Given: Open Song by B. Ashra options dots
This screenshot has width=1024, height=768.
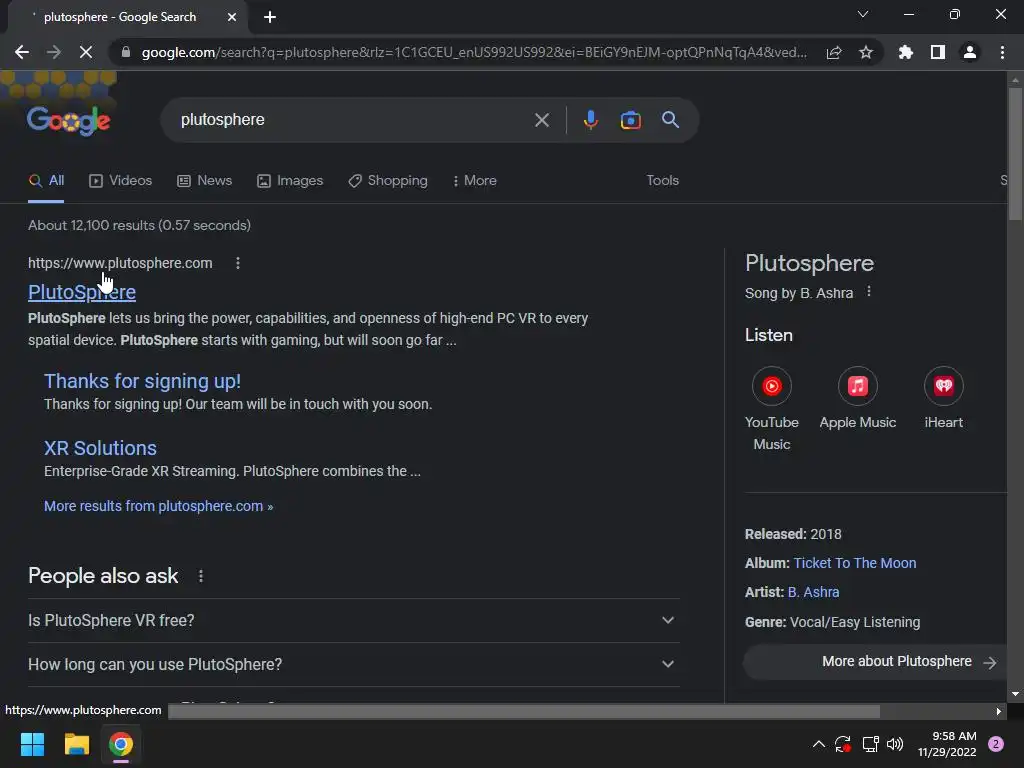Looking at the screenshot, I should pyautogui.click(x=869, y=292).
